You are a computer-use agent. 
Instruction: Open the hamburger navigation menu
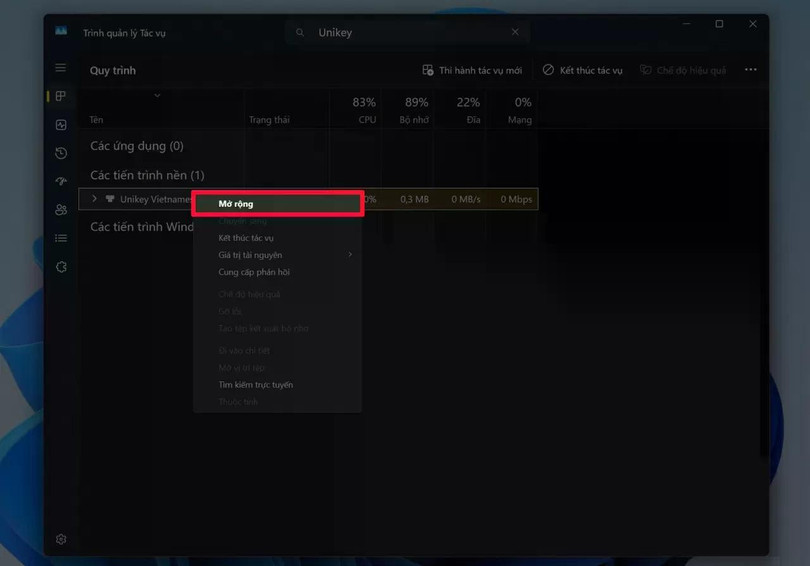coord(61,68)
